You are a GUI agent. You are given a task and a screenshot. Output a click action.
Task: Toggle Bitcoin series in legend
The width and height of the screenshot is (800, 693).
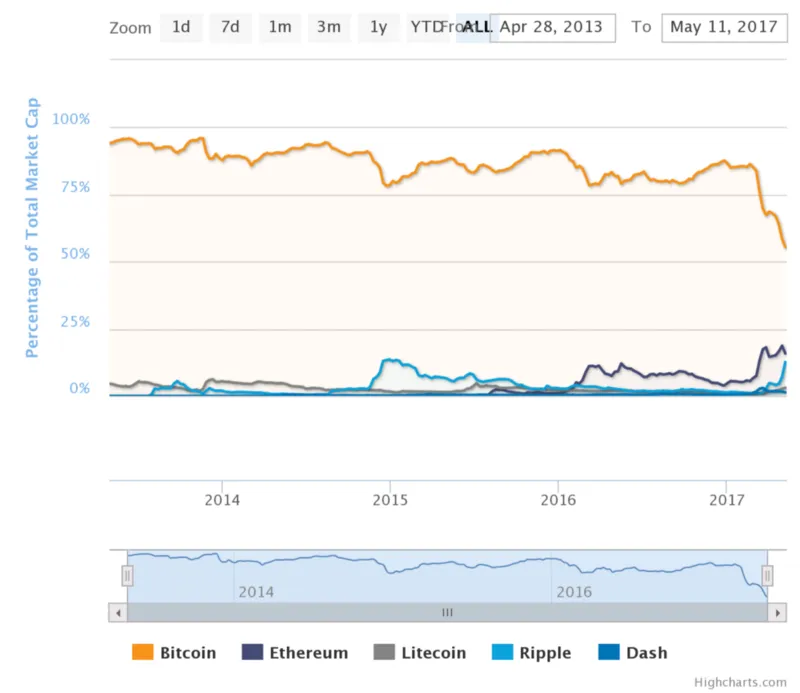[x=174, y=653]
